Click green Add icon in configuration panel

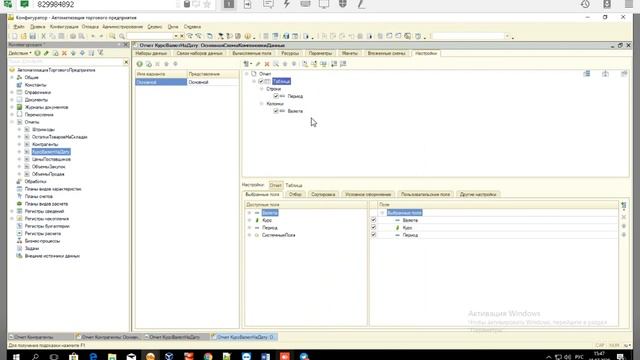38,53
